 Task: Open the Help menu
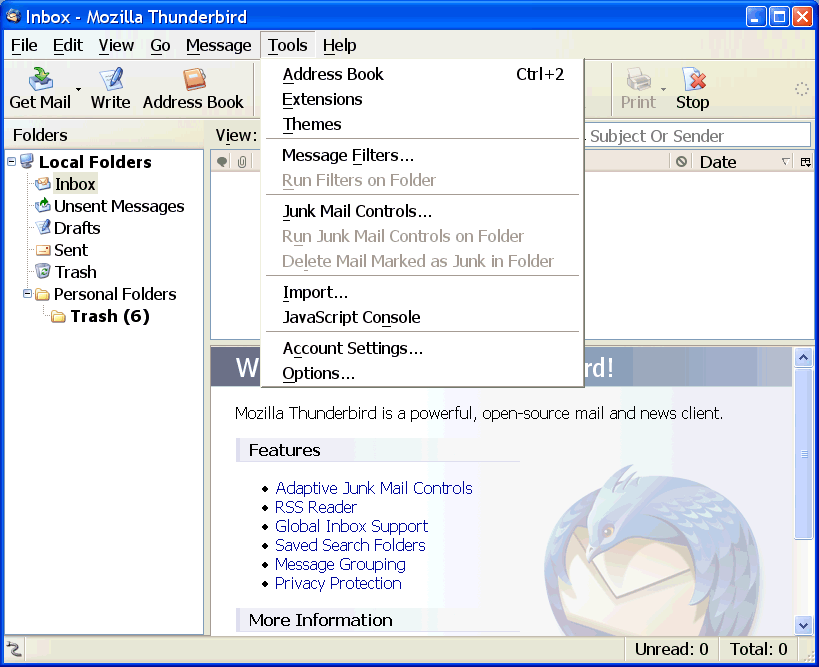[340, 45]
